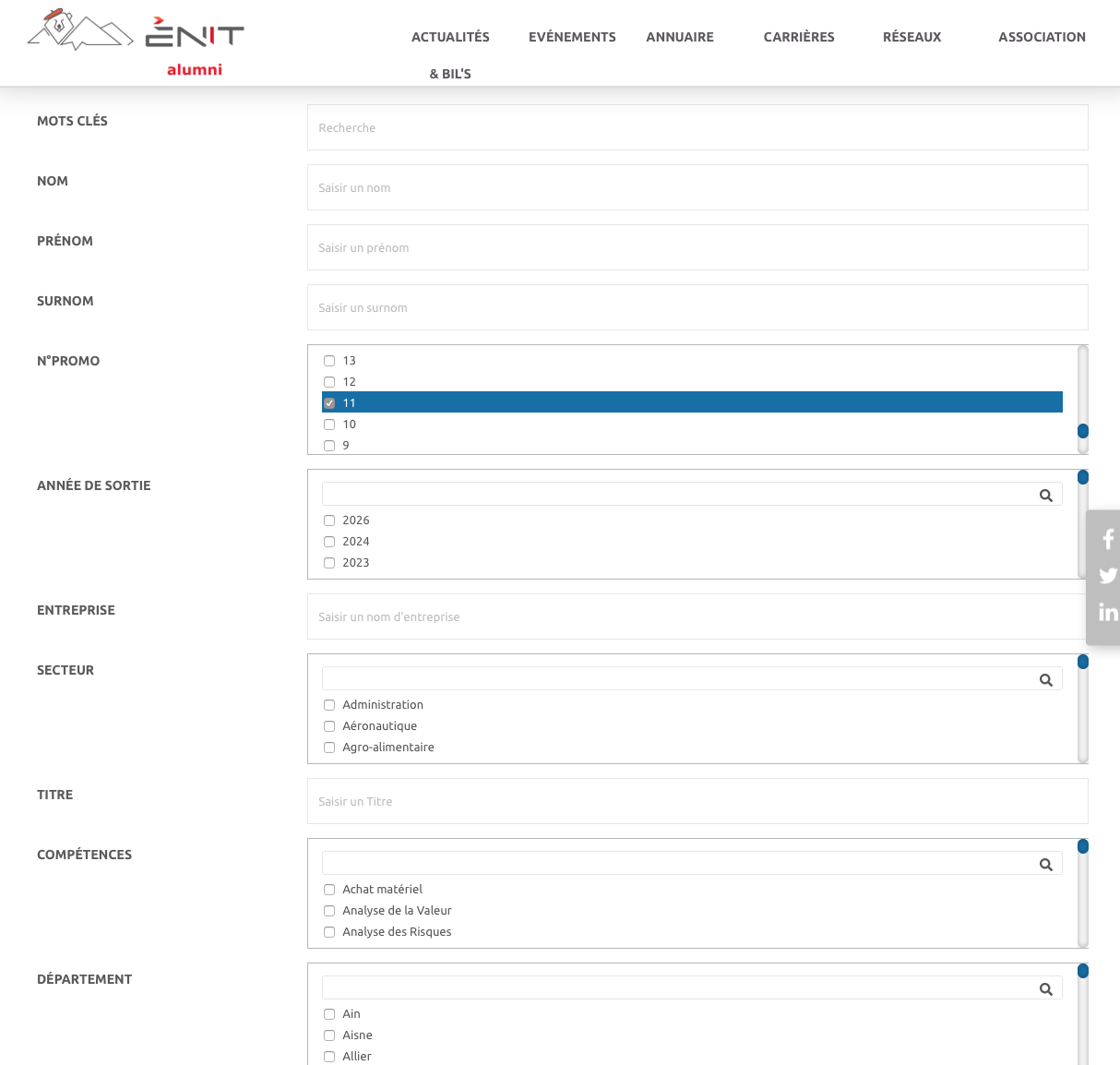Click the Secteur search magnifier icon
Viewport: 1120px width, 1065px height.
point(1046,680)
